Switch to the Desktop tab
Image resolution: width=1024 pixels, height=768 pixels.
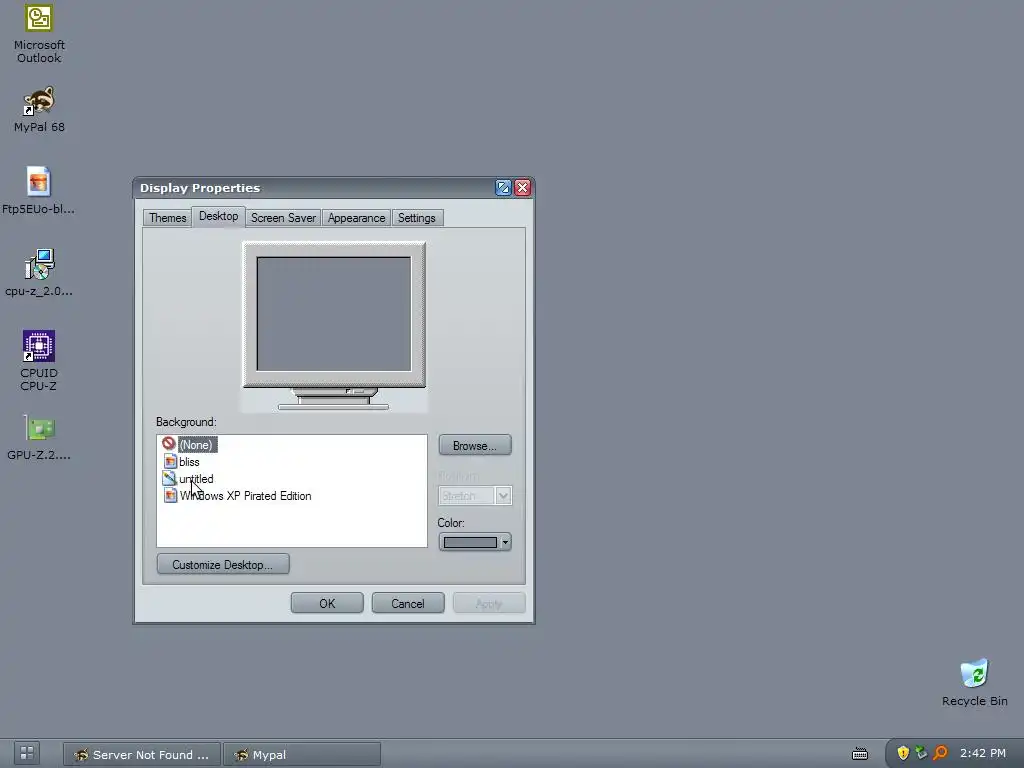tap(218, 216)
